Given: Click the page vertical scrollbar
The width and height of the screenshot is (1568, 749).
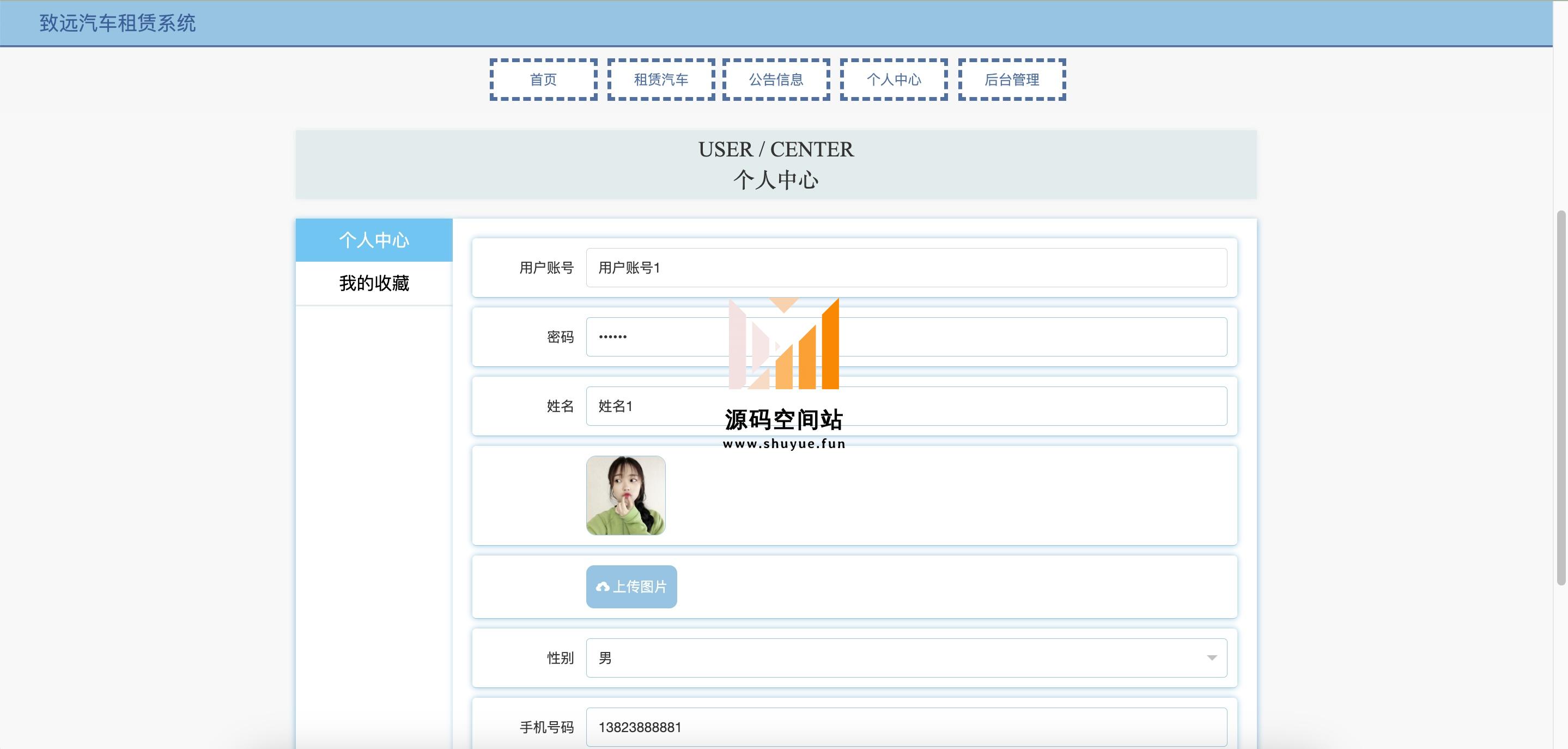Looking at the screenshot, I should tap(1561, 397).
